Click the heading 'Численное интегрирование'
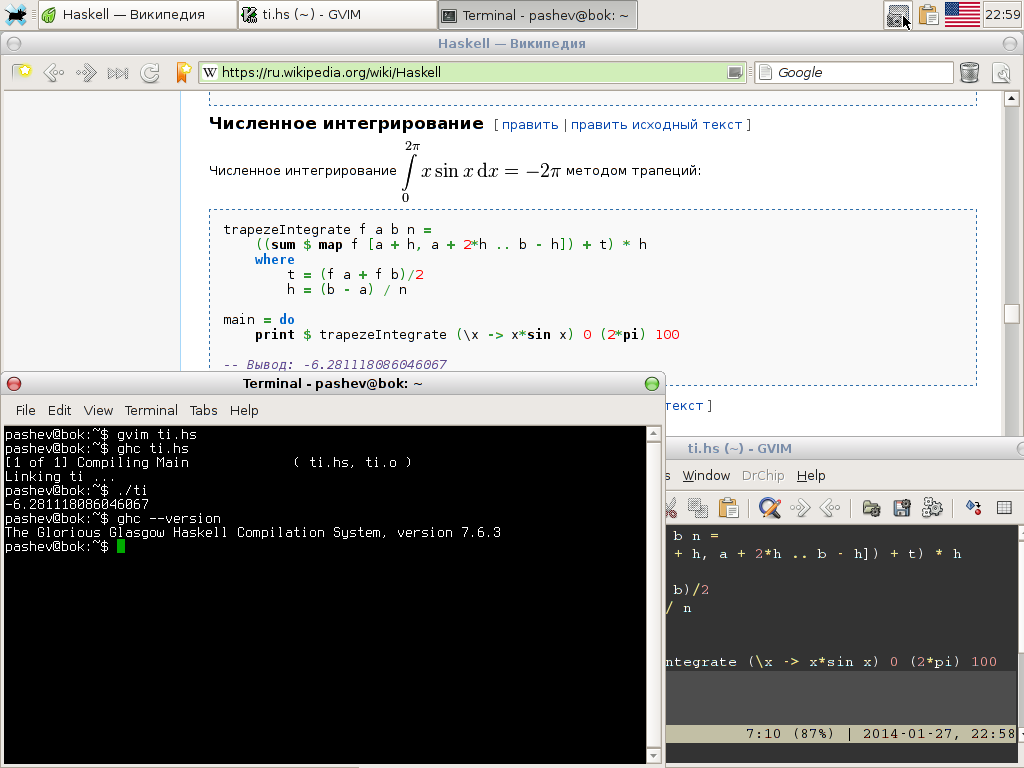The height and width of the screenshot is (768, 1024). click(346, 123)
